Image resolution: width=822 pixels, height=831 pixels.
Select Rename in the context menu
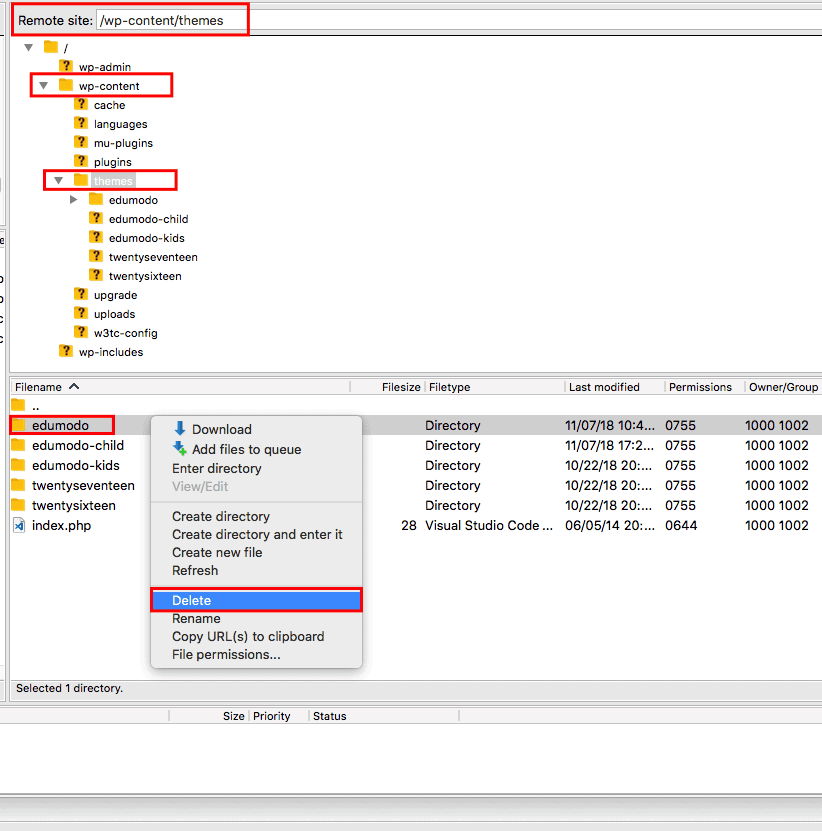click(x=196, y=618)
